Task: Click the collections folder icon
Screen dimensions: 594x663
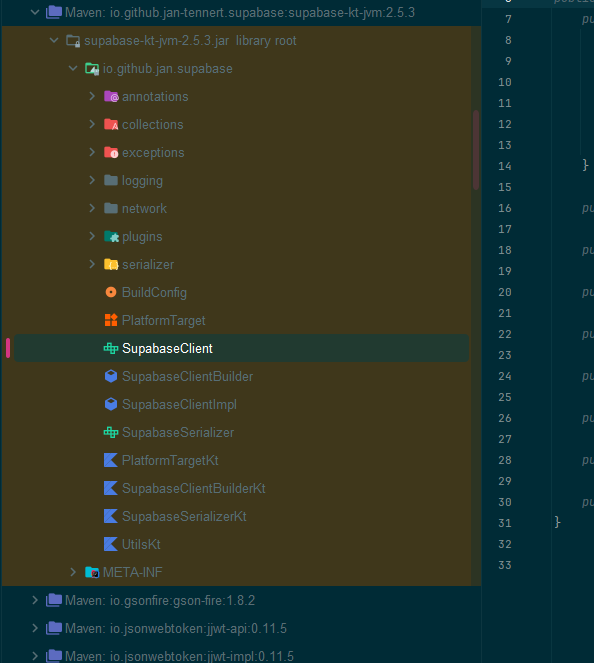Action: tap(111, 124)
